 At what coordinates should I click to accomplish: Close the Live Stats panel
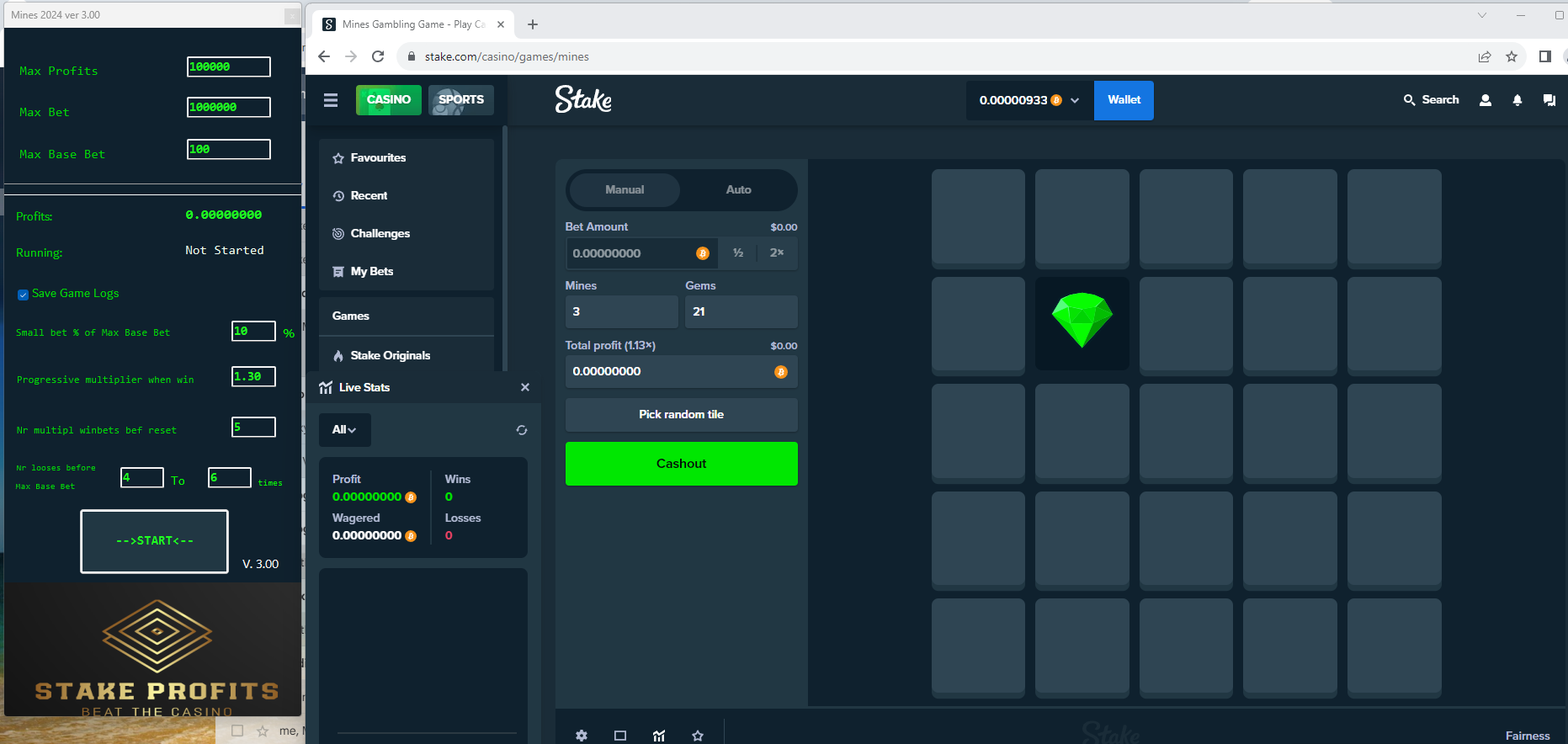pos(525,387)
